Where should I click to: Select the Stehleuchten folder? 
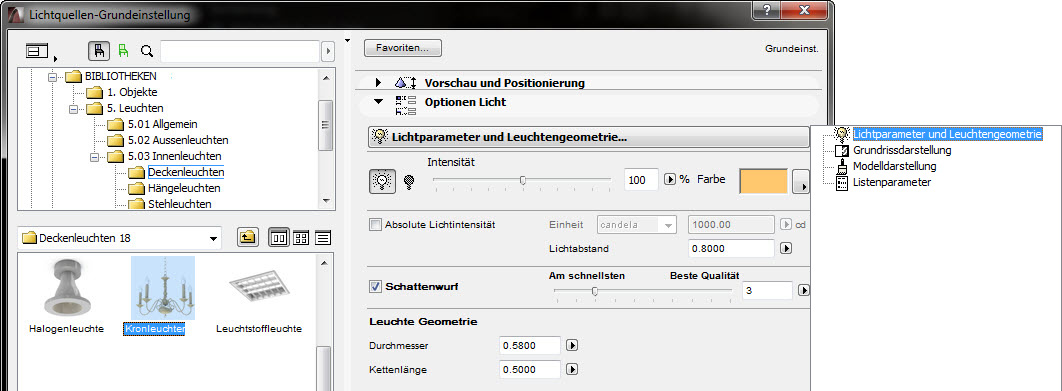click(x=179, y=204)
